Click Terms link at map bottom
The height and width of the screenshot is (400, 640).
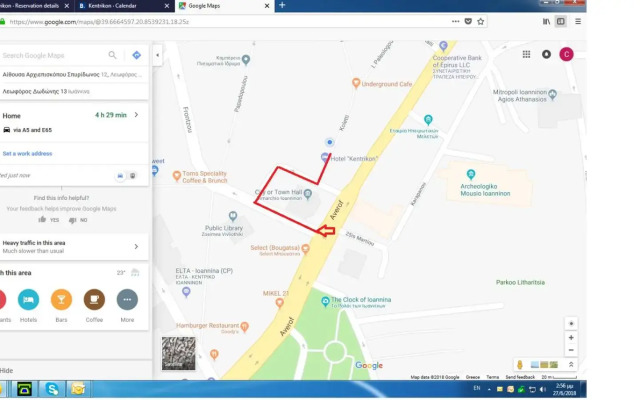(x=492, y=377)
